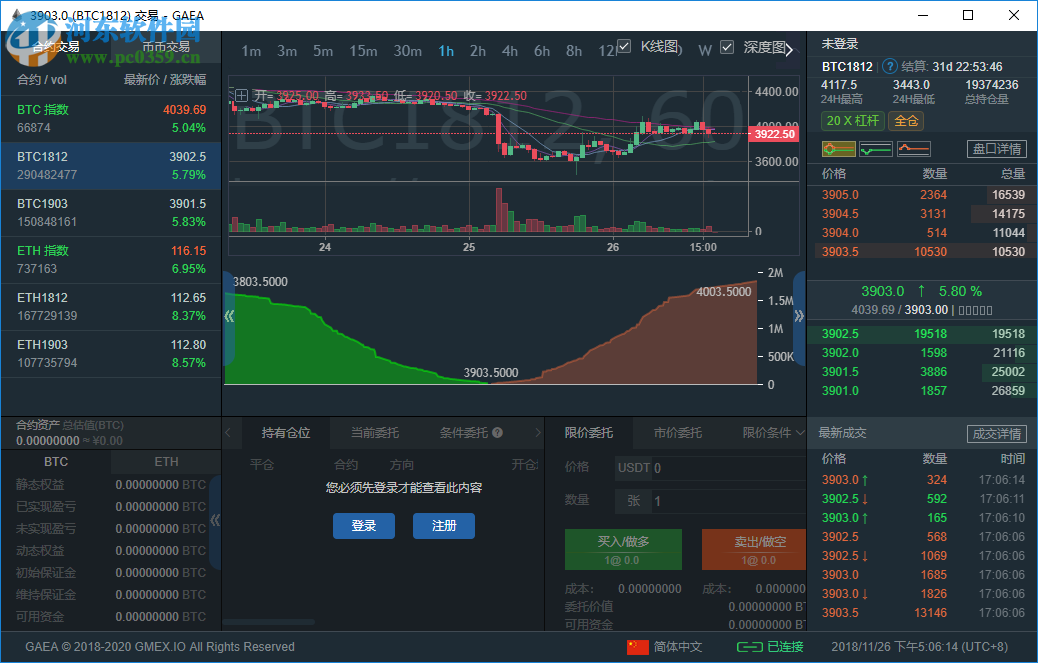Select the sell-side depth display icon
The width and height of the screenshot is (1038, 663).
(x=911, y=148)
